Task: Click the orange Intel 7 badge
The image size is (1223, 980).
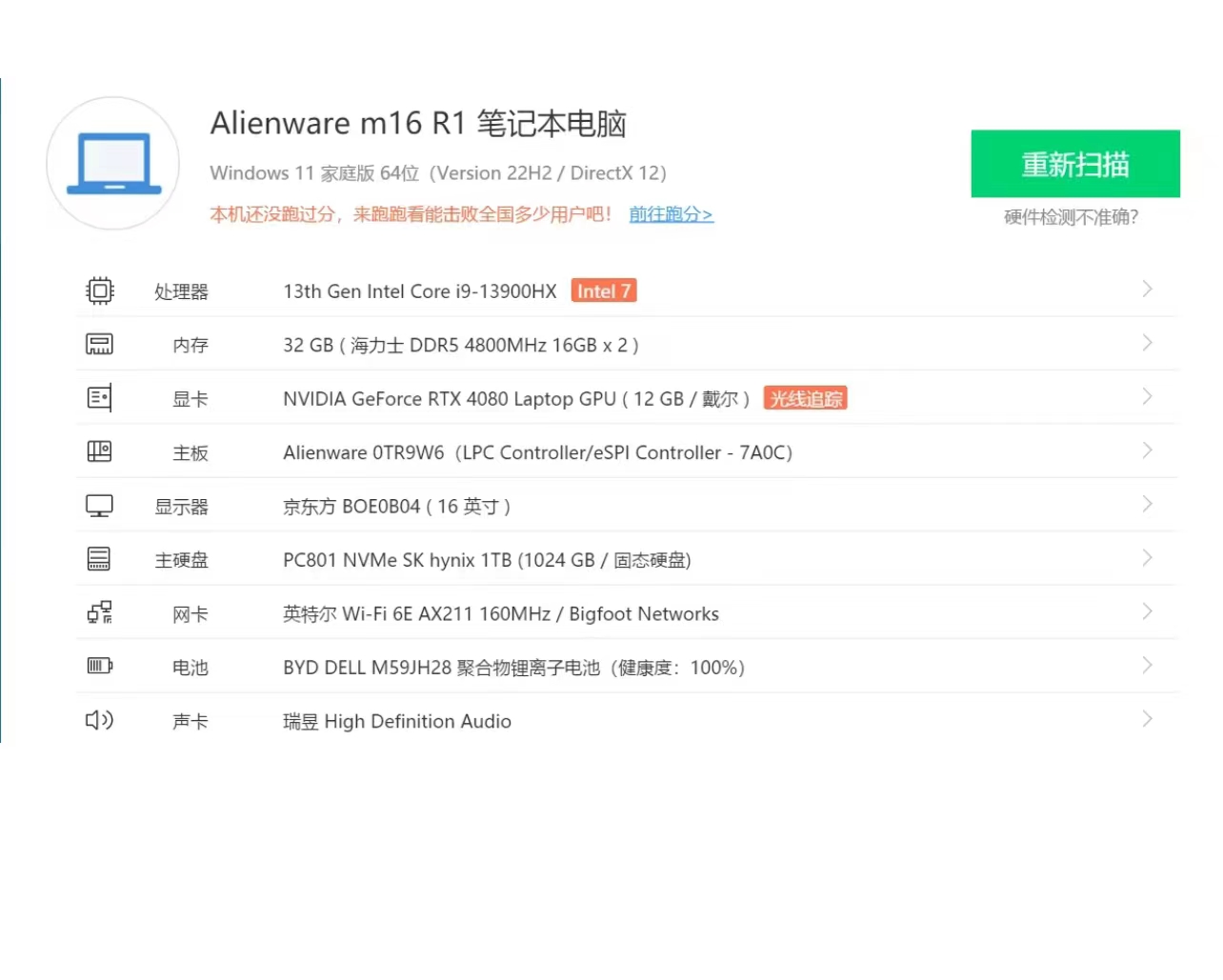Action: [x=604, y=291]
